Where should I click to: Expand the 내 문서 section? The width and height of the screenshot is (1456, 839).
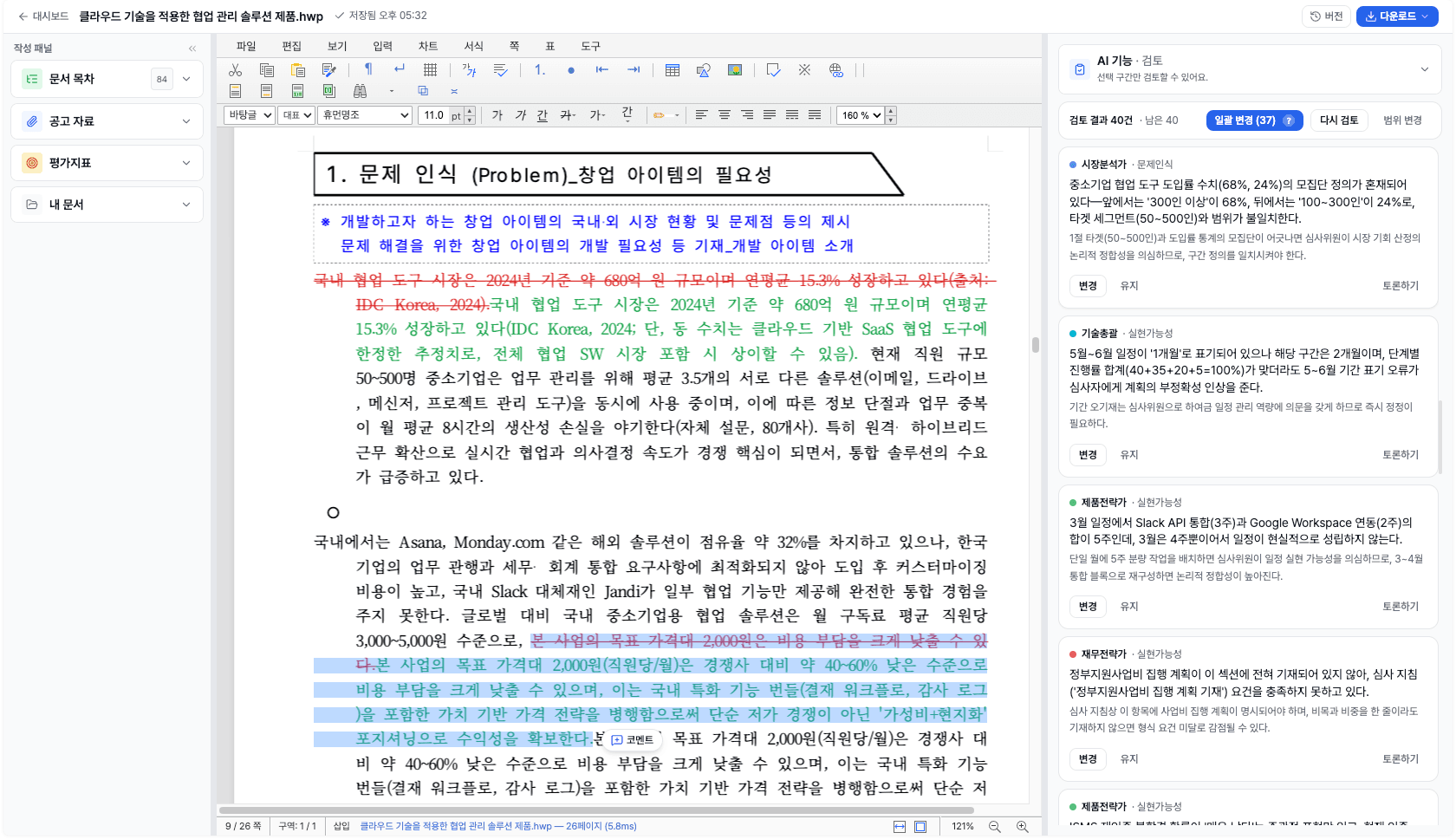pos(186,205)
